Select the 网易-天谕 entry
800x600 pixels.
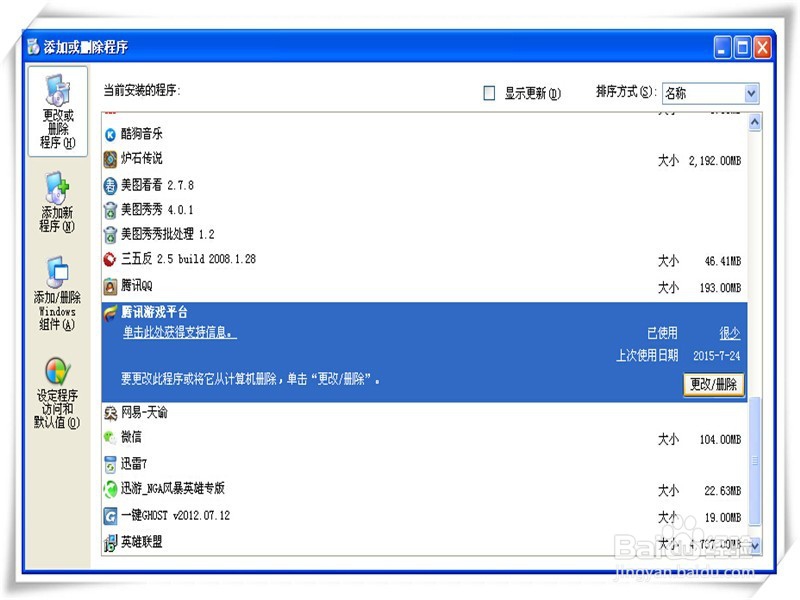click(424, 412)
